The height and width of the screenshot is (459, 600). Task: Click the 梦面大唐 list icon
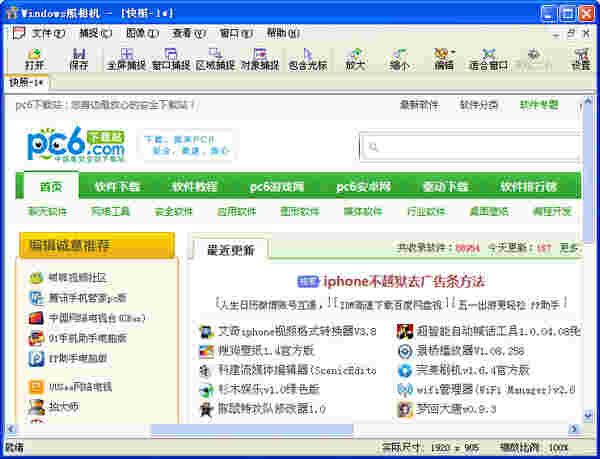click(x=404, y=409)
